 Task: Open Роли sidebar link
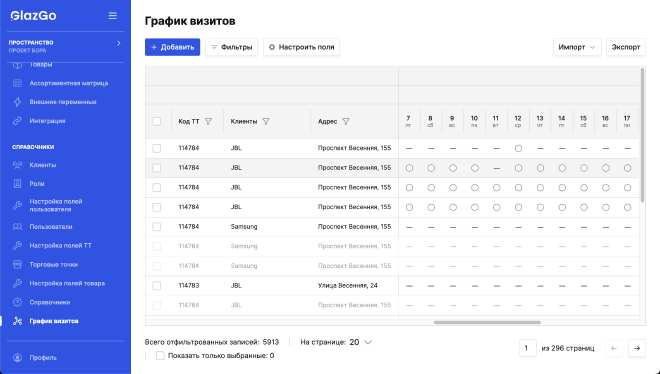tap(37, 183)
